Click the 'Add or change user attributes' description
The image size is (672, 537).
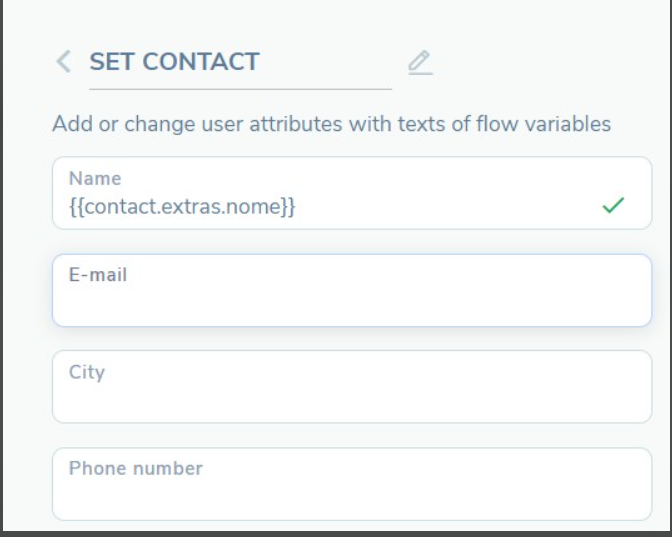pos(200,125)
